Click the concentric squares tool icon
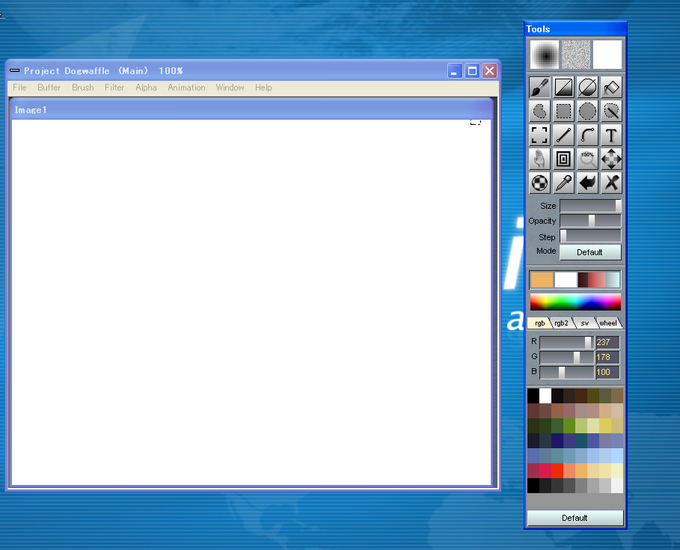 click(x=563, y=159)
